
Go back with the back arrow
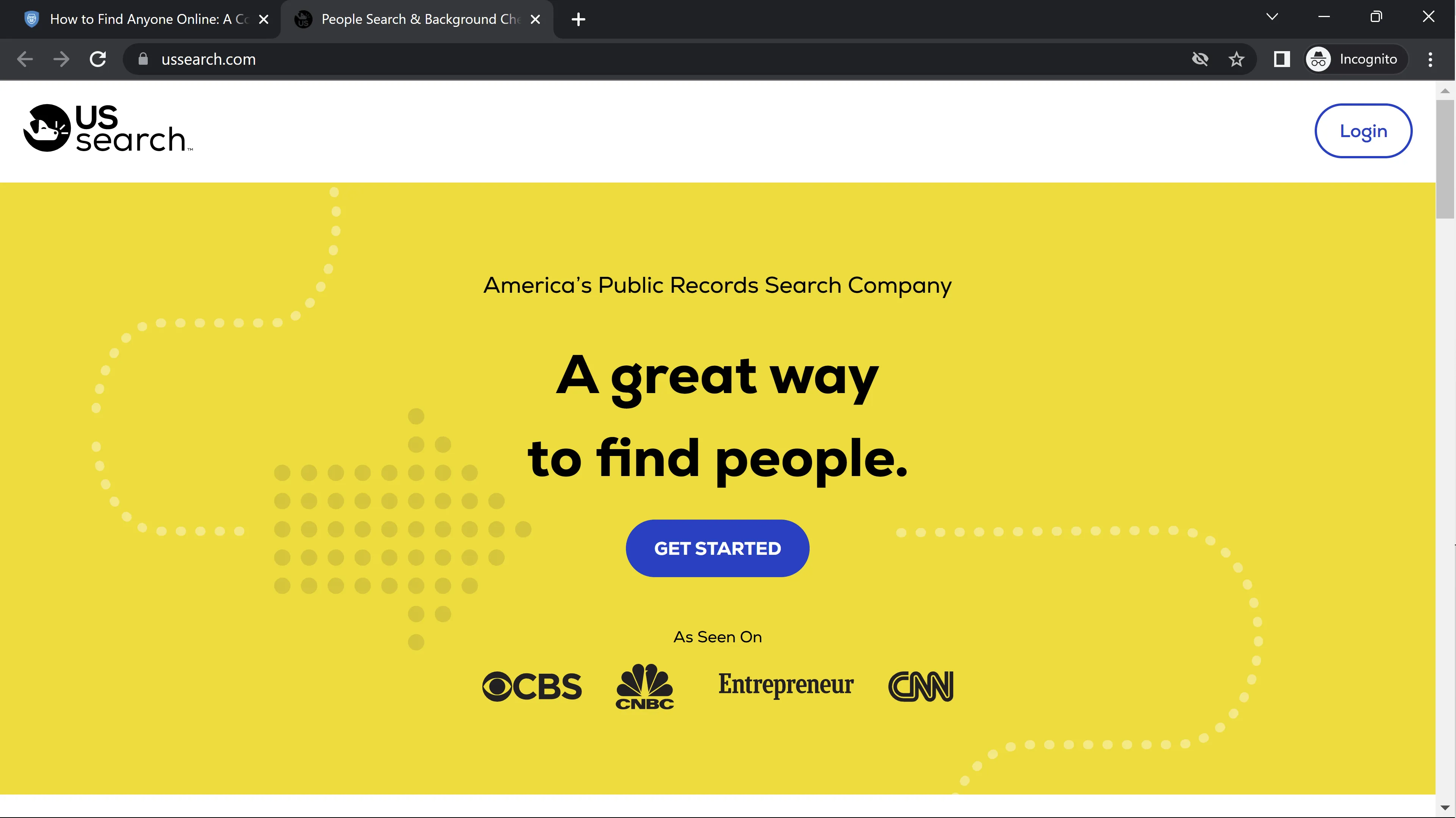point(25,59)
